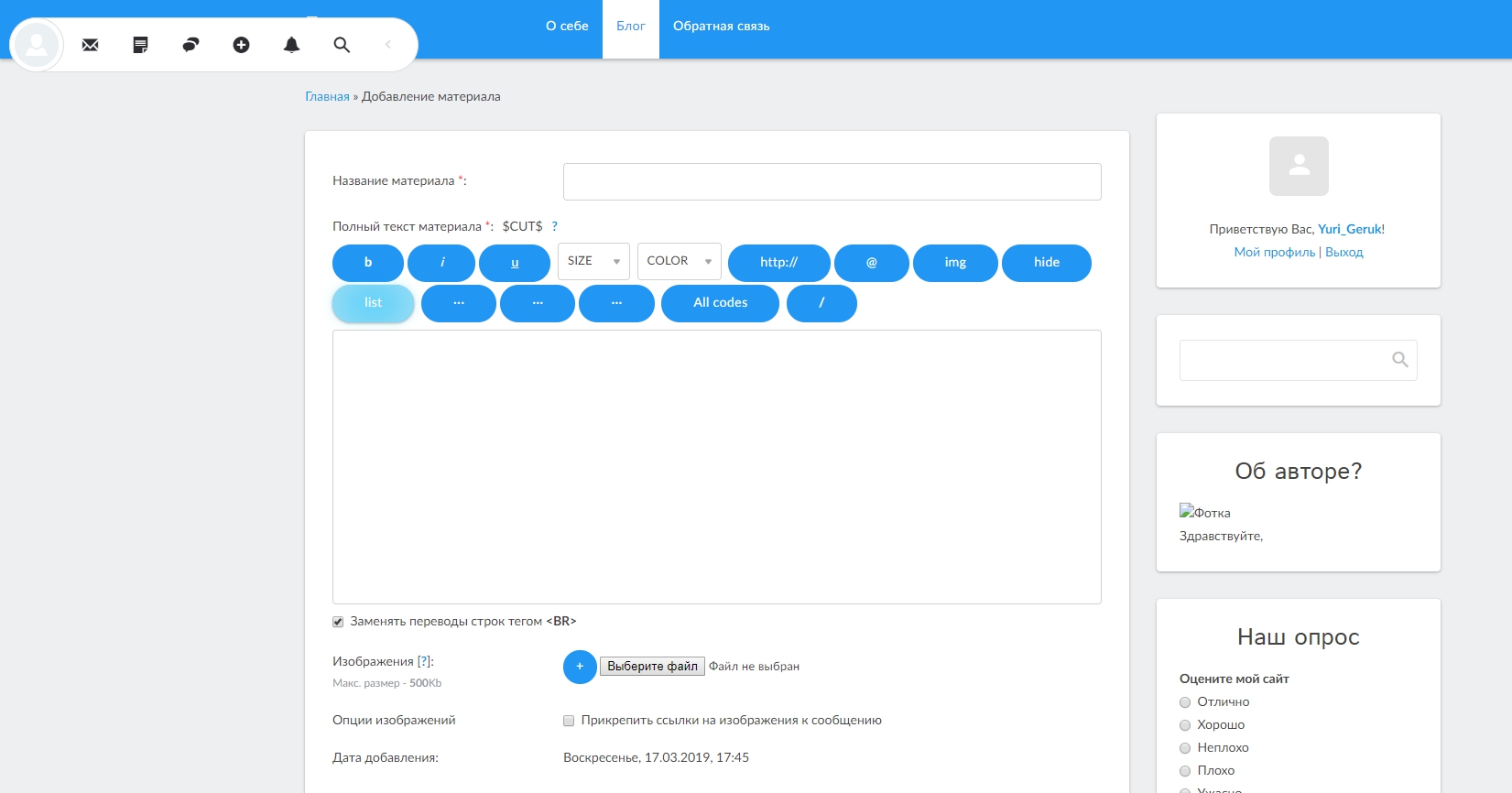The width and height of the screenshot is (1512, 793).
Task: Switch to the Блог tab
Action: click(630, 27)
